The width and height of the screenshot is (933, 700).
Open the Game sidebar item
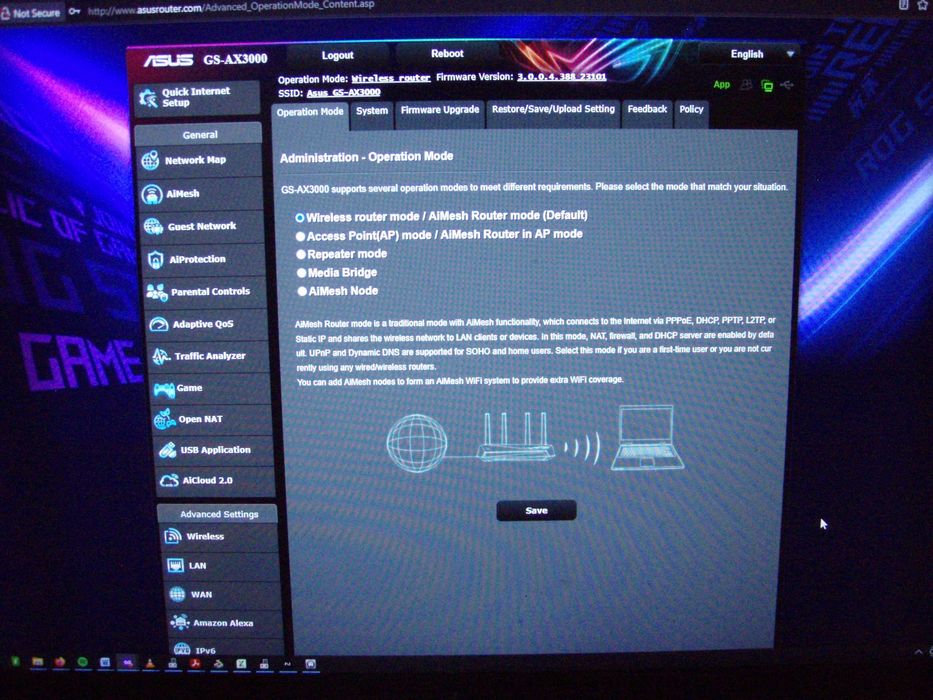tap(211, 388)
